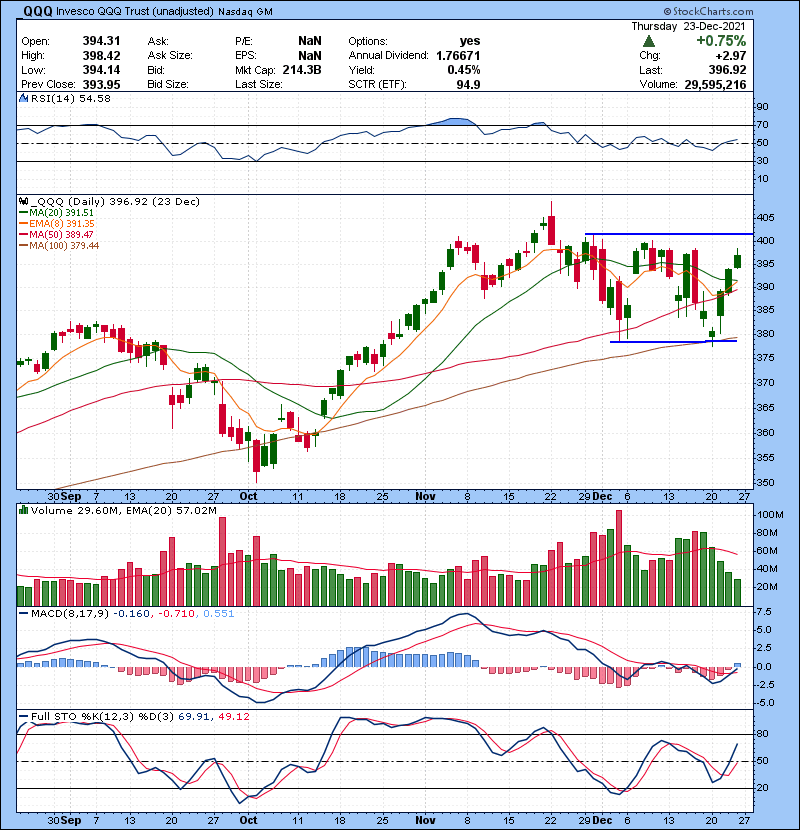The image size is (800, 830).
Task: Click the SCTR (ETF) value 94.9
Action: click(x=469, y=84)
